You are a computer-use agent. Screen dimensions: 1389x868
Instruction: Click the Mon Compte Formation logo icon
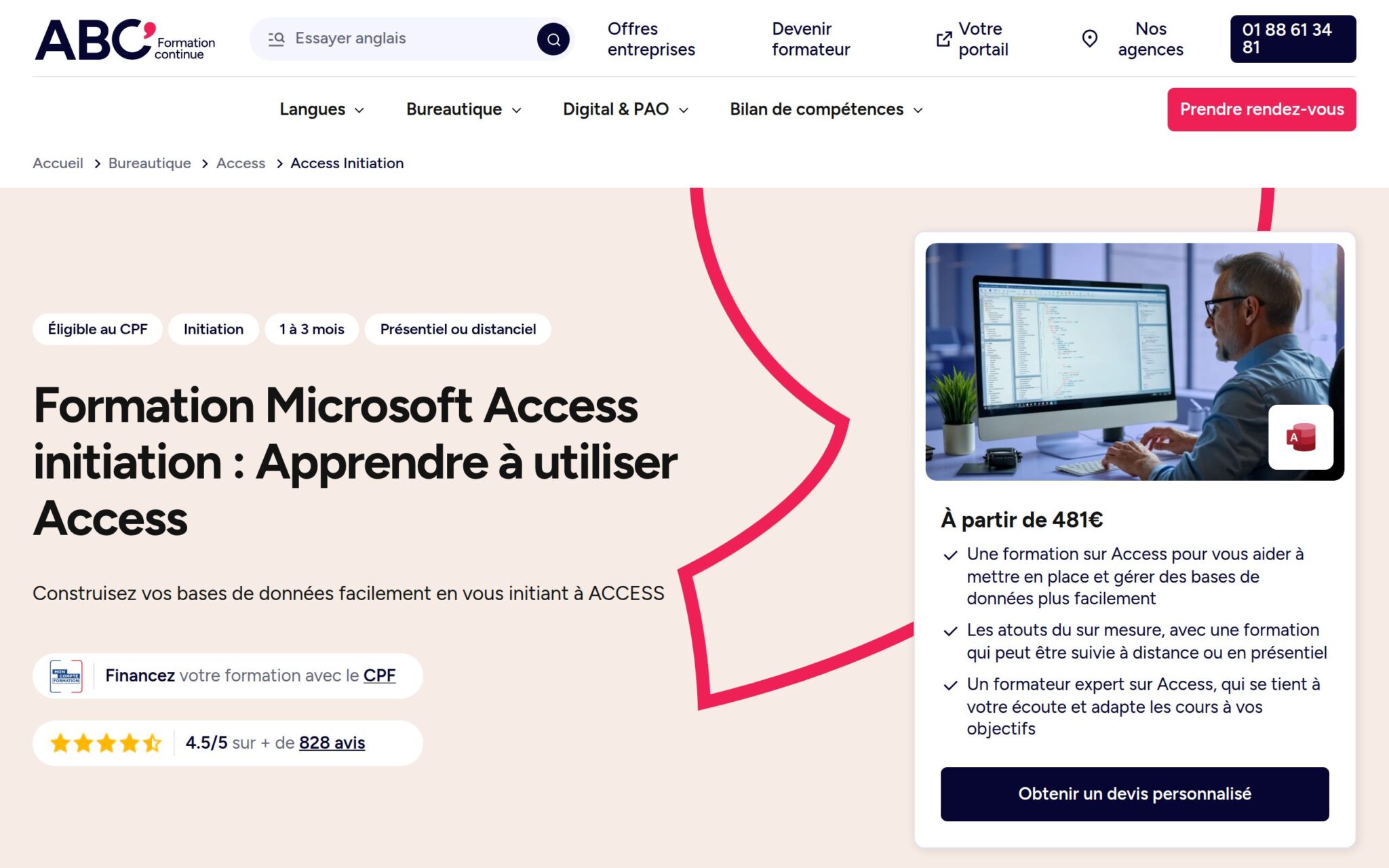click(x=66, y=676)
